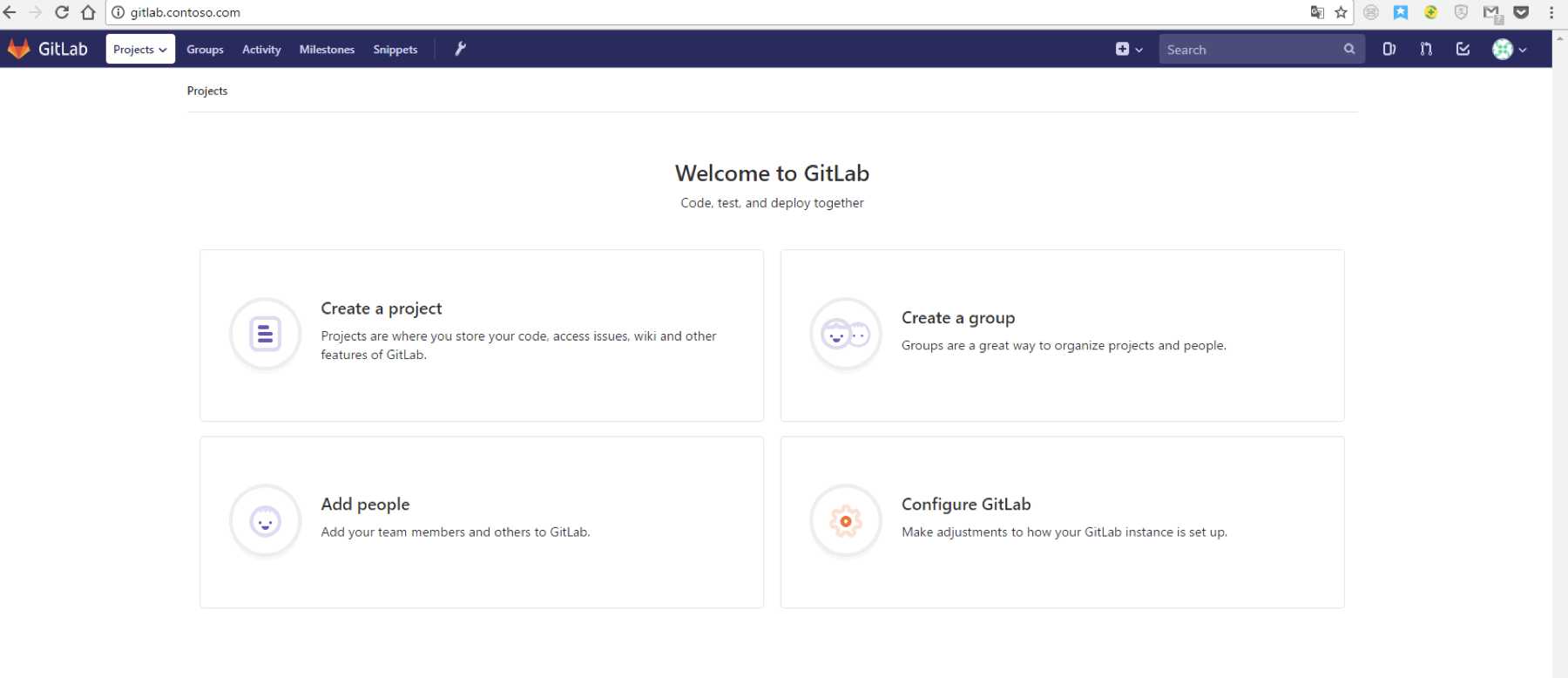
Task: Click the site info icon in address bar
Action: point(118,12)
